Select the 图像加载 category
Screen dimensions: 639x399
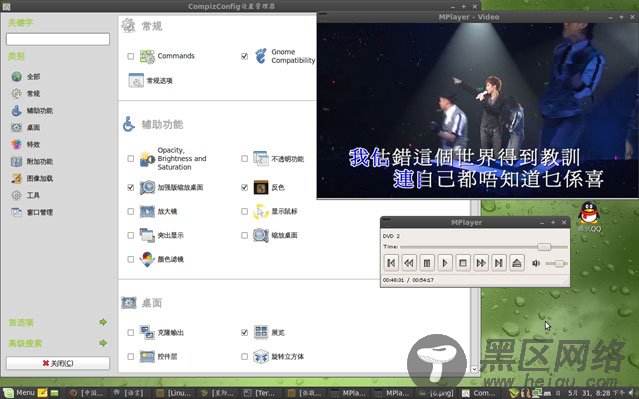tap(32, 178)
